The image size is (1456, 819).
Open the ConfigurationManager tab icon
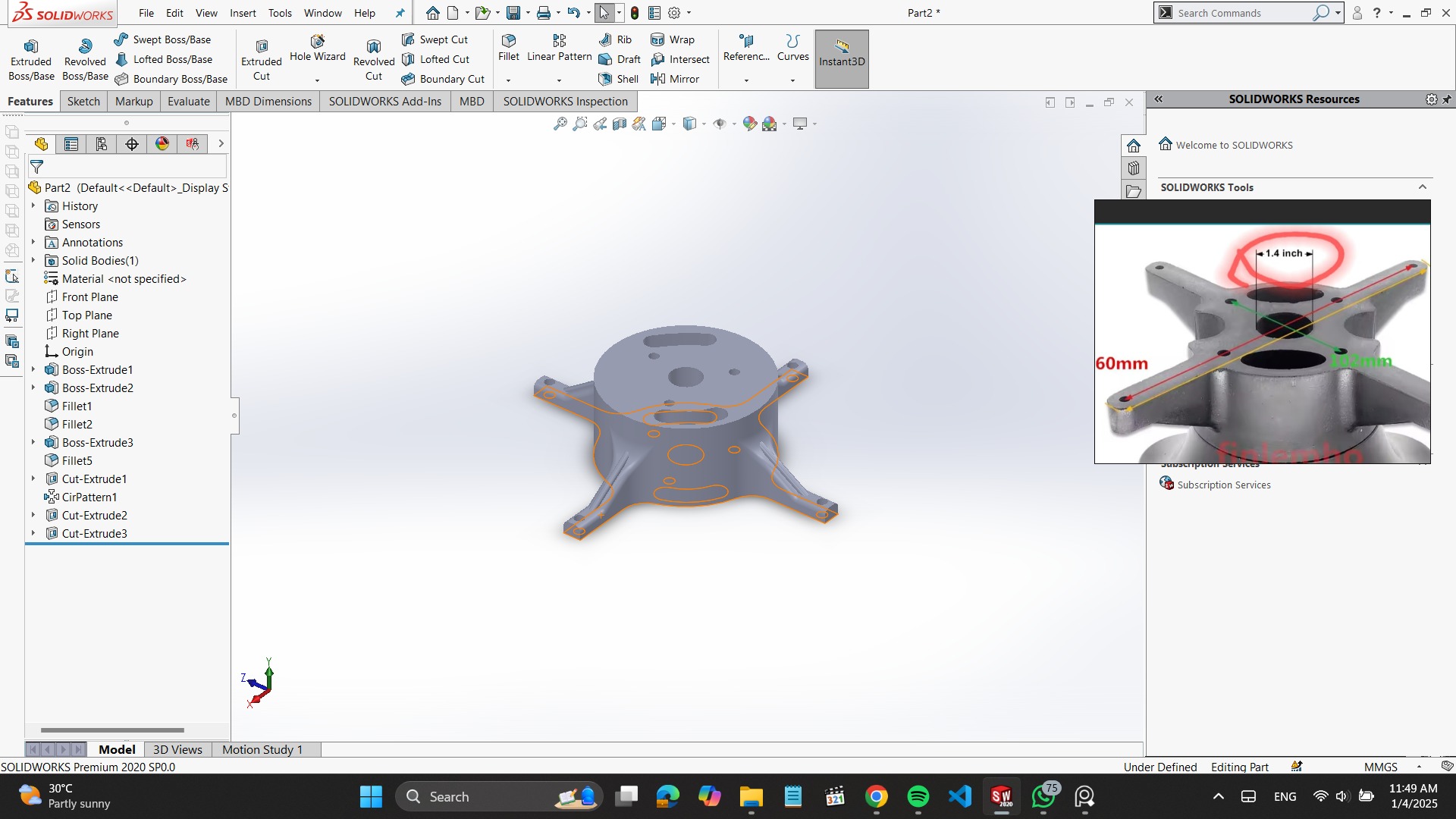click(102, 144)
